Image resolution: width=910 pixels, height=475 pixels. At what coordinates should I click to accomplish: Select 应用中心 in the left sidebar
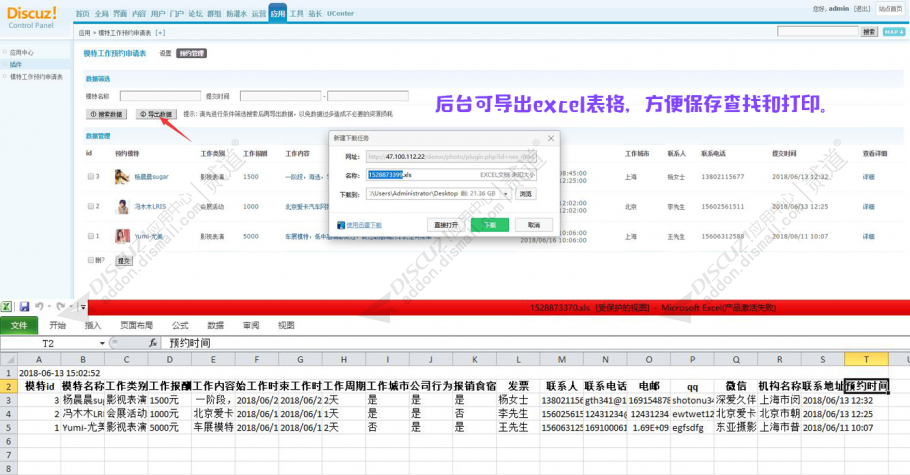point(21,52)
